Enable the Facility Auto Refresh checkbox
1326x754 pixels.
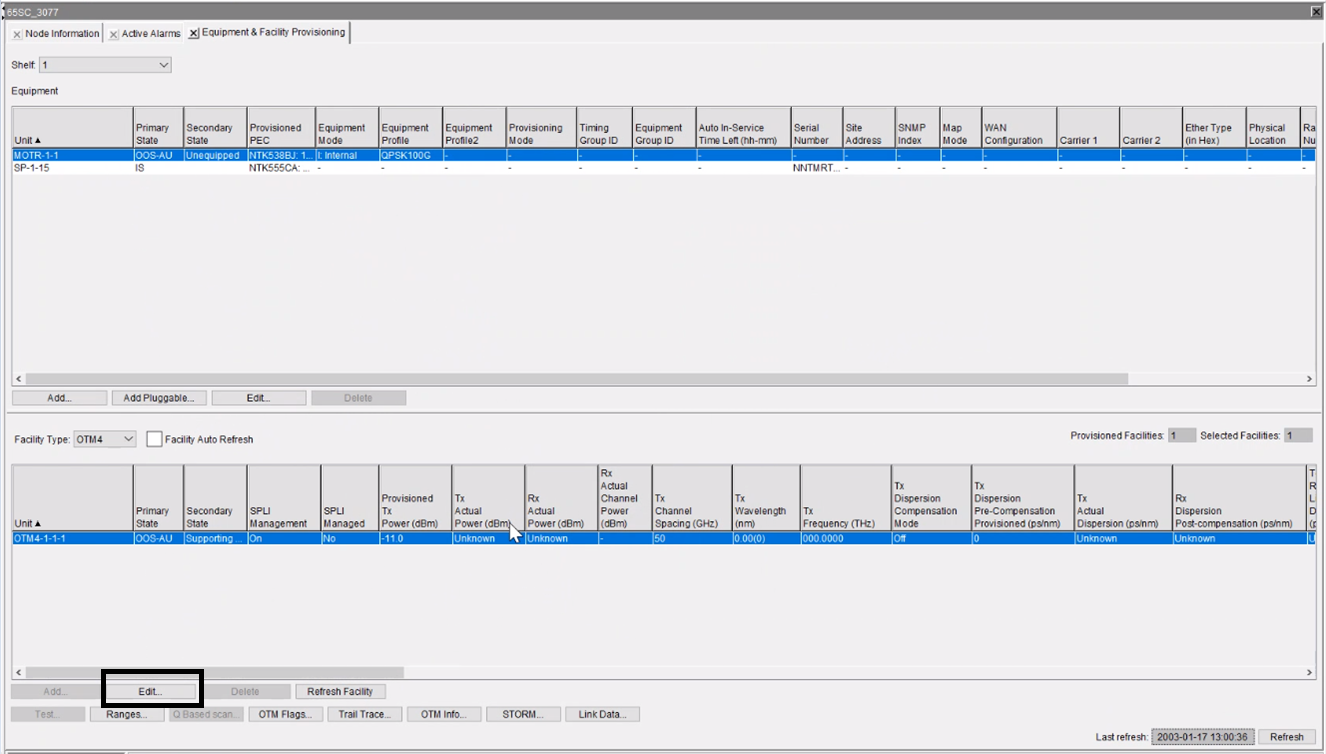154,438
